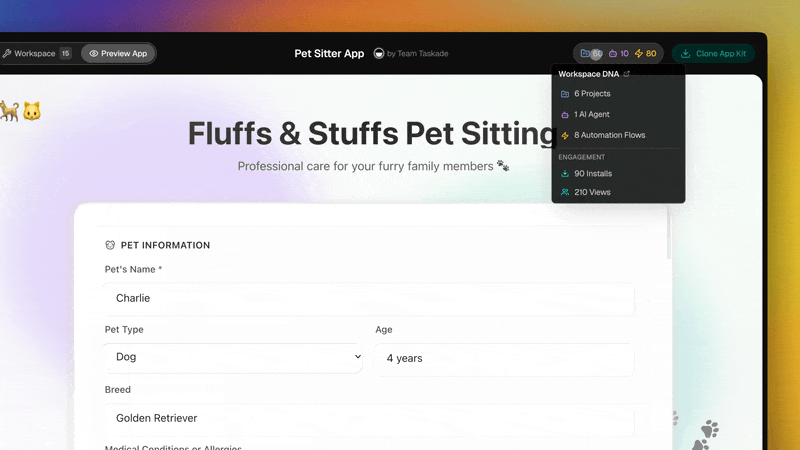800x450 pixels.
Task: Toggle the Preview App view
Action: point(118,53)
